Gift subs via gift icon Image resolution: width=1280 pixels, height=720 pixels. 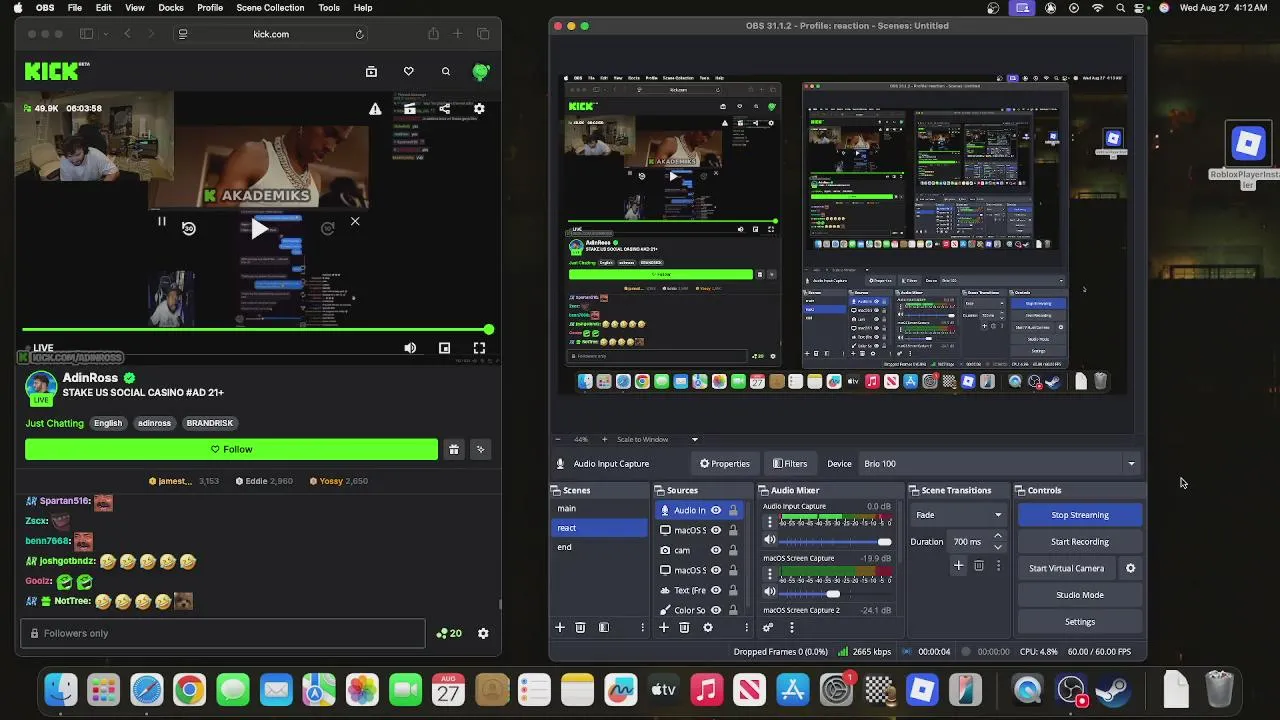tap(454, 450)
